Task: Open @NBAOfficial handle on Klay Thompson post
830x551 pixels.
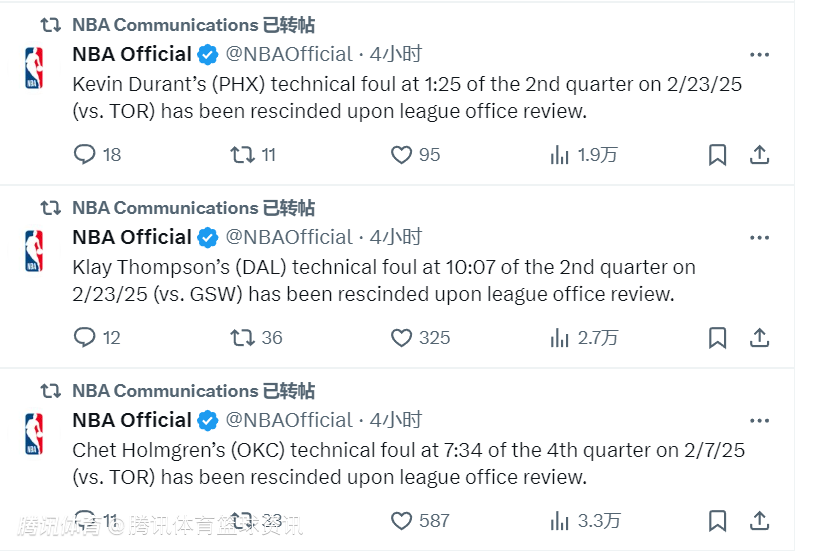Action: 289,238
